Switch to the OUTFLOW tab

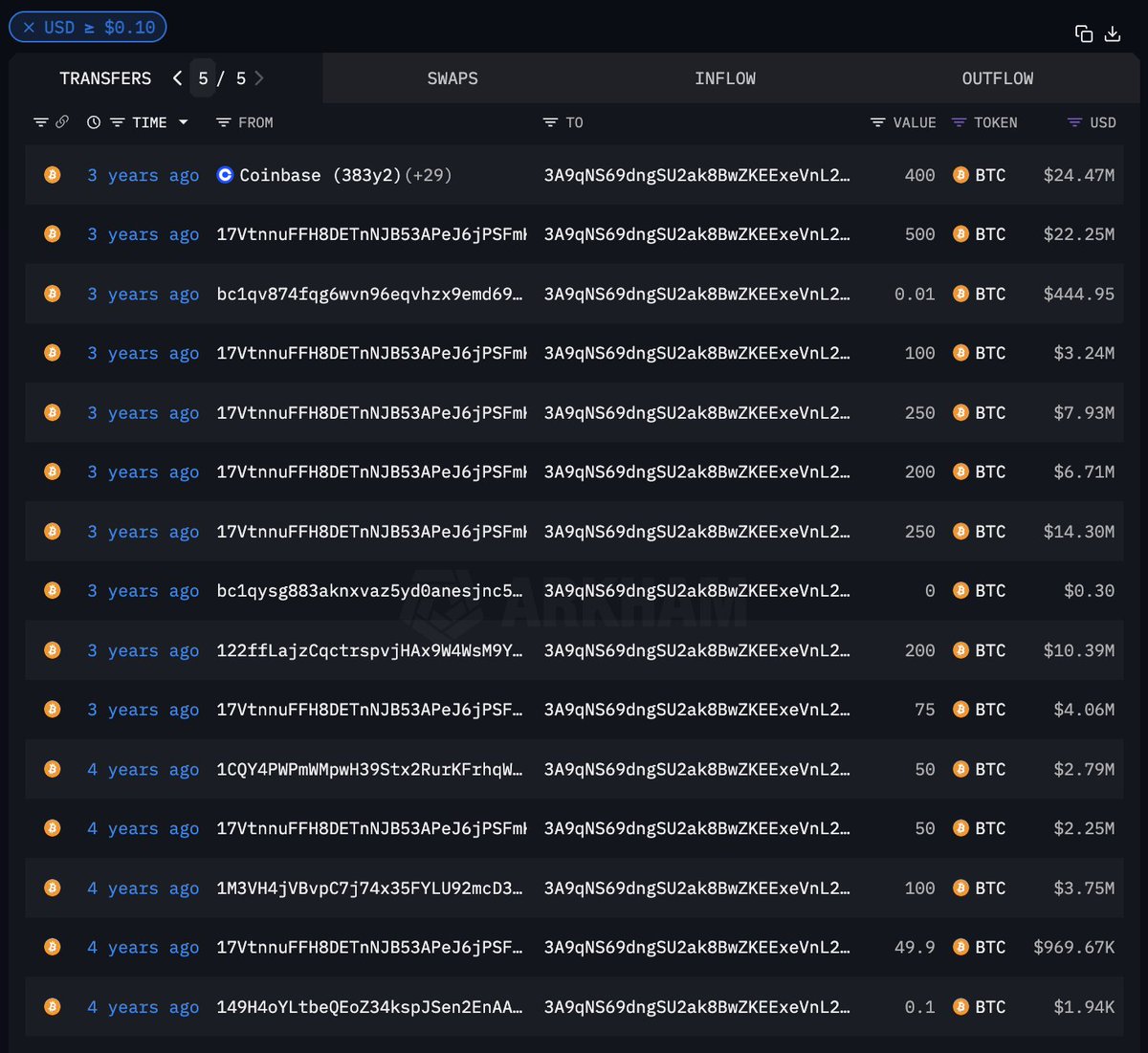pos(998,78)
